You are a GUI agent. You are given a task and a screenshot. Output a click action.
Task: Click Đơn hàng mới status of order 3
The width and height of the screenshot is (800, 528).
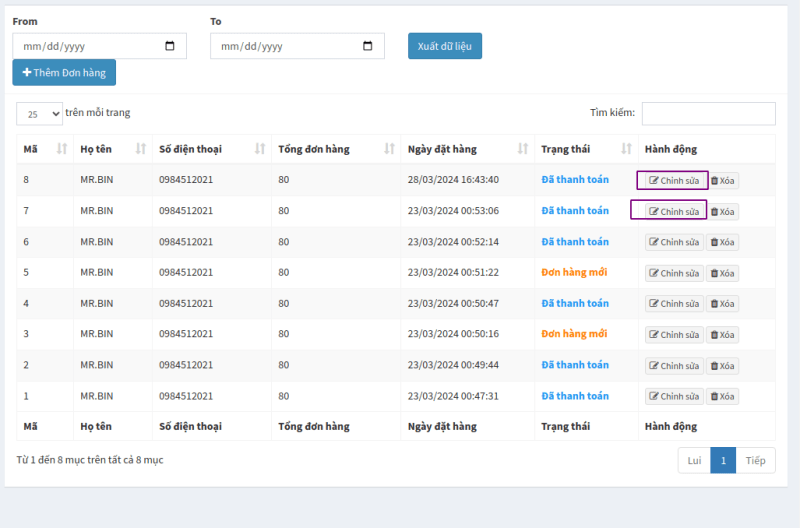point(574,334)
